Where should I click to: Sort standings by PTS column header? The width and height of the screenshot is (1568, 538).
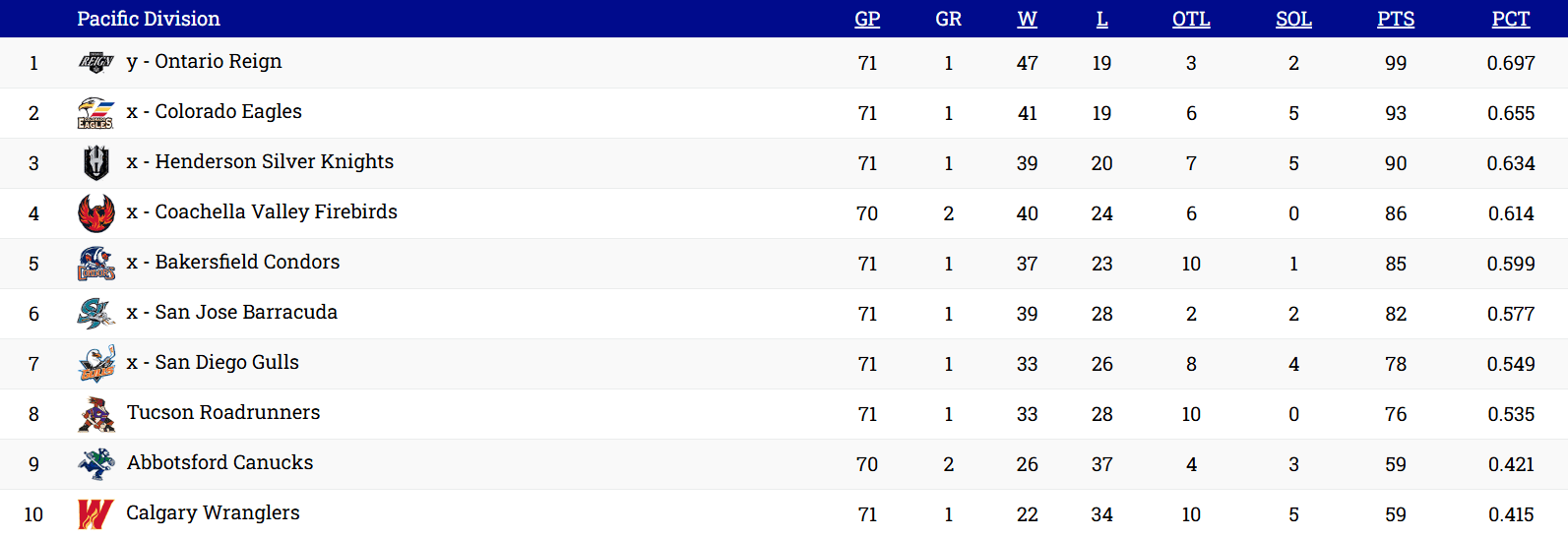(1396, 19)
